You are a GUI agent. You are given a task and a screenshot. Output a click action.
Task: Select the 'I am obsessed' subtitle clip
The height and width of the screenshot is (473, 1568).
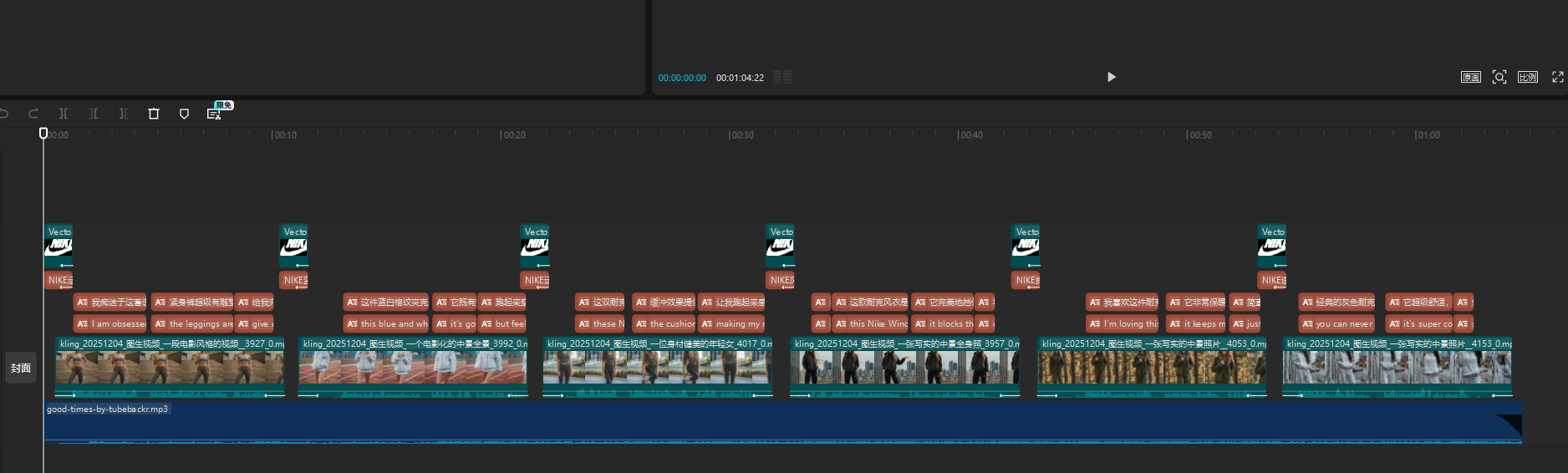110,323
